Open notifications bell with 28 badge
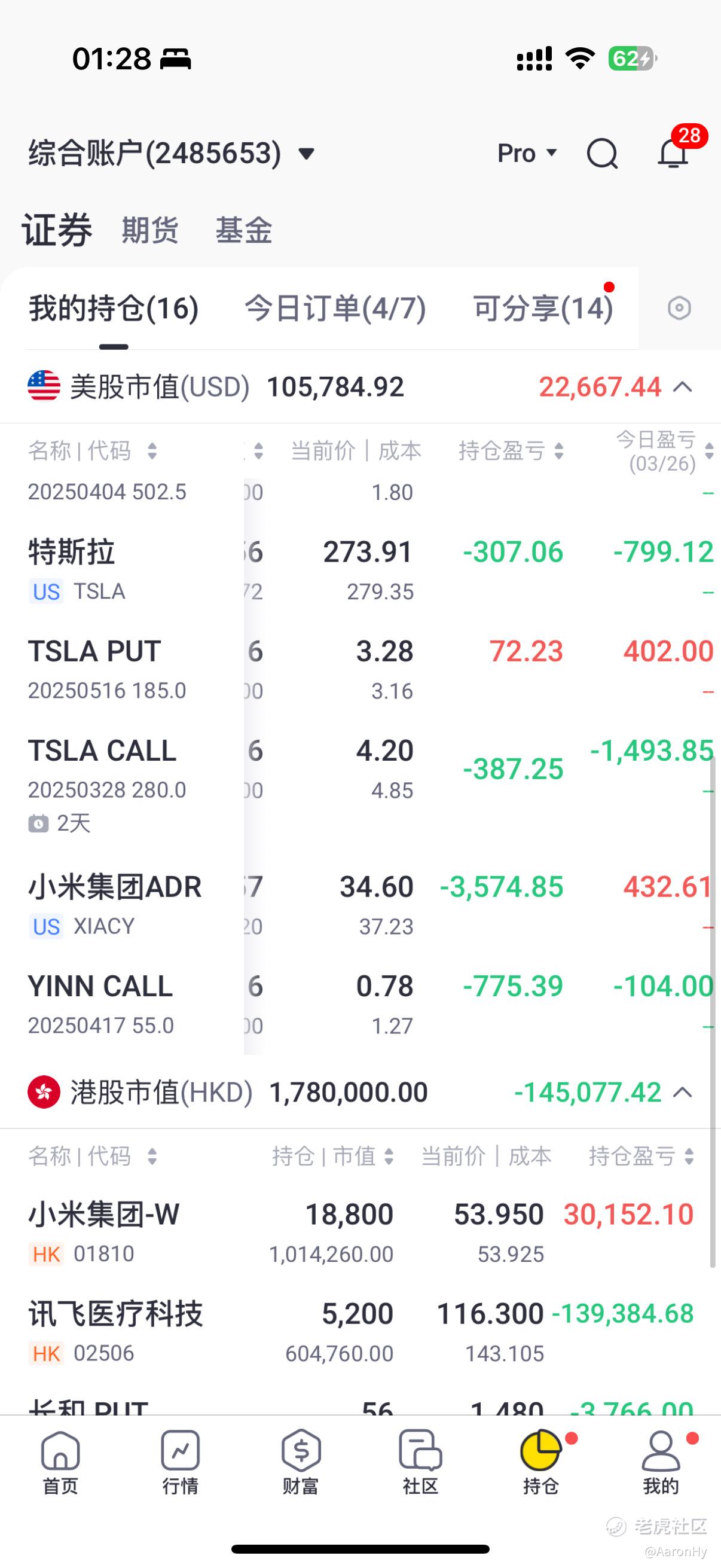Screen dimensions: 721x1568 pos(674,152)
